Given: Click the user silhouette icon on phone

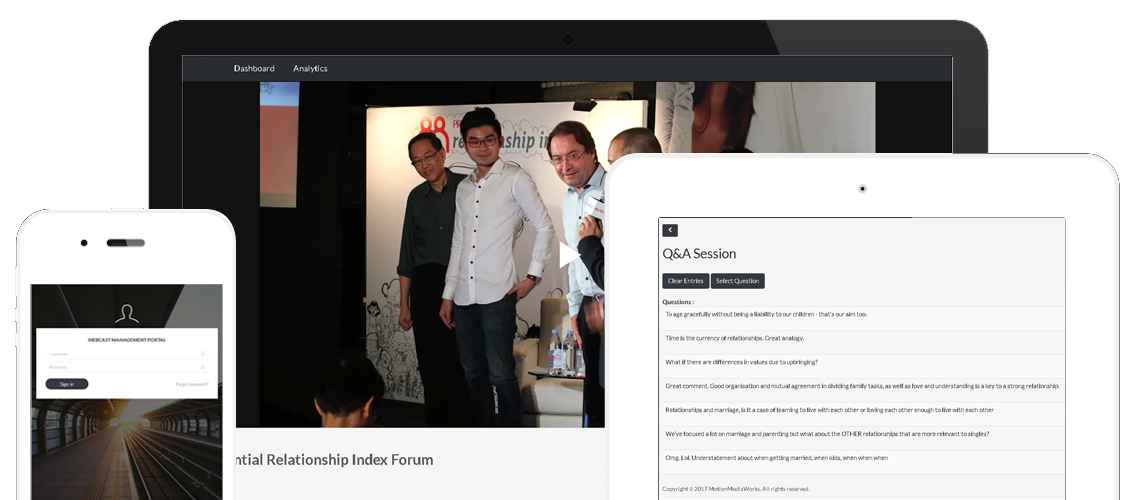Looking at the screenshot, I should tap(127, 313).
